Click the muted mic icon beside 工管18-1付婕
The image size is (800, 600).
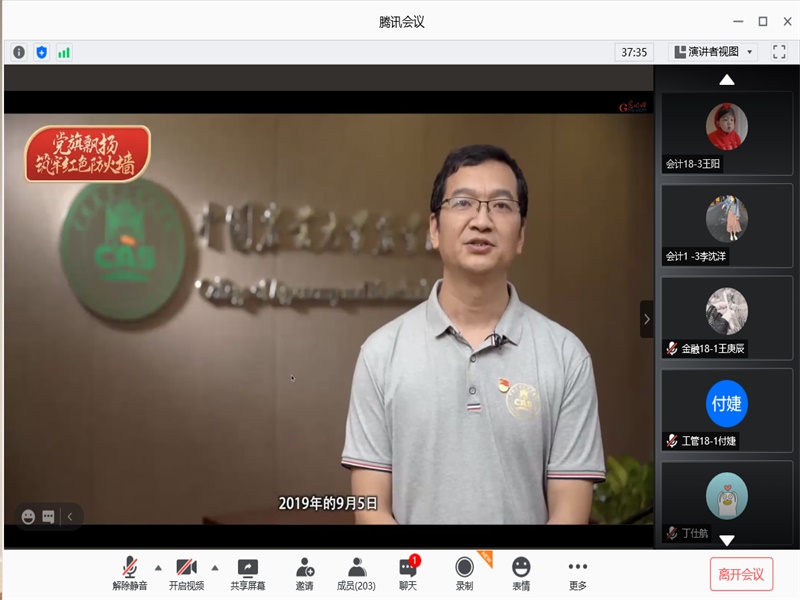[672, 441]
